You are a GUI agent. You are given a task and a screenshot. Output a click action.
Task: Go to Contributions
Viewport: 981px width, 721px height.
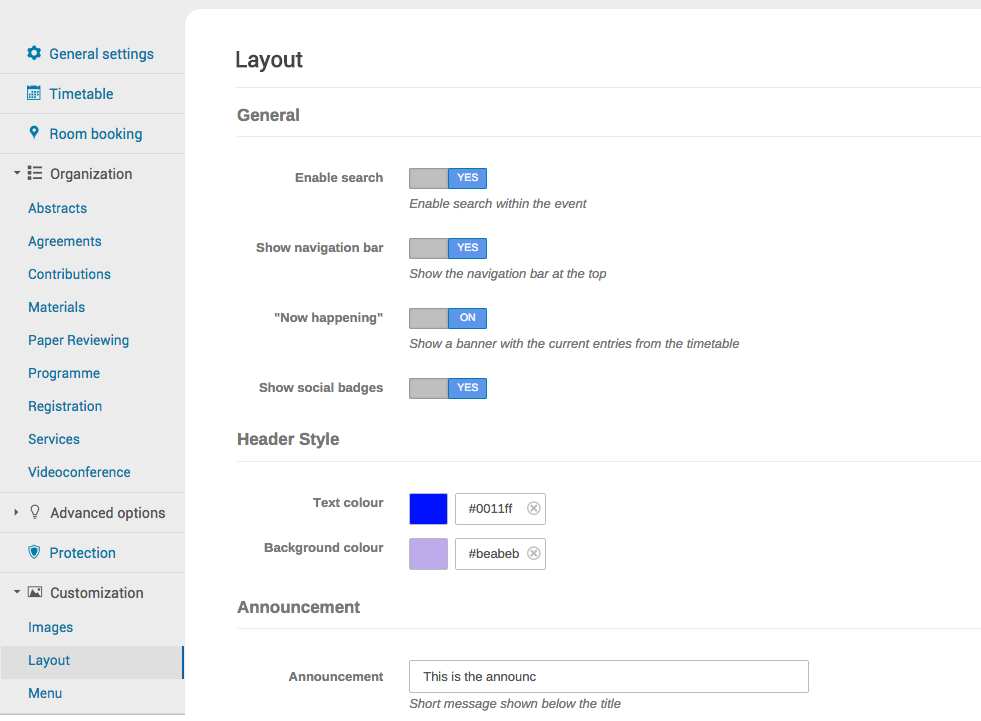click(x=69, y=274)
